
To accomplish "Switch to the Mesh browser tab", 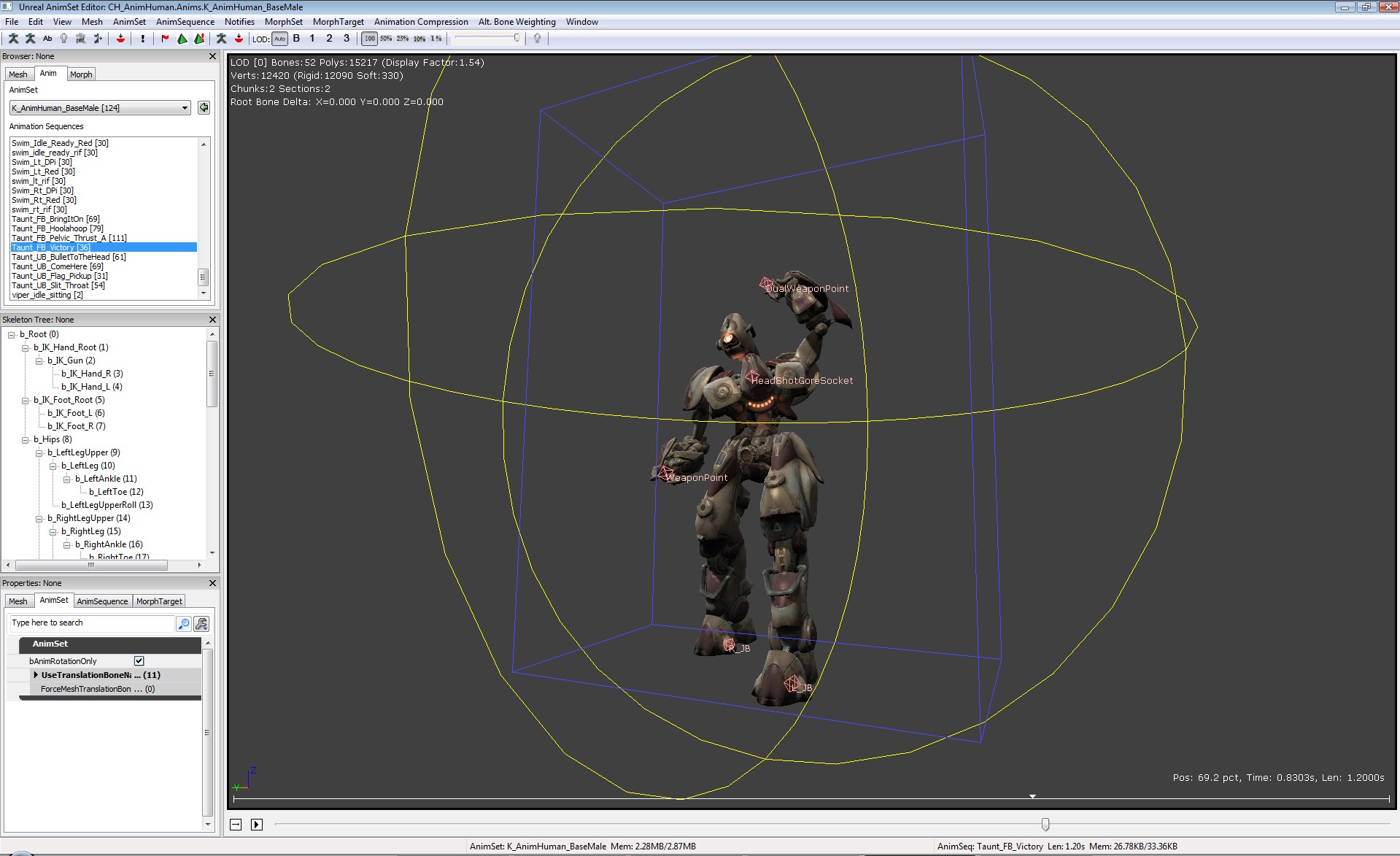I will [18, 74].
